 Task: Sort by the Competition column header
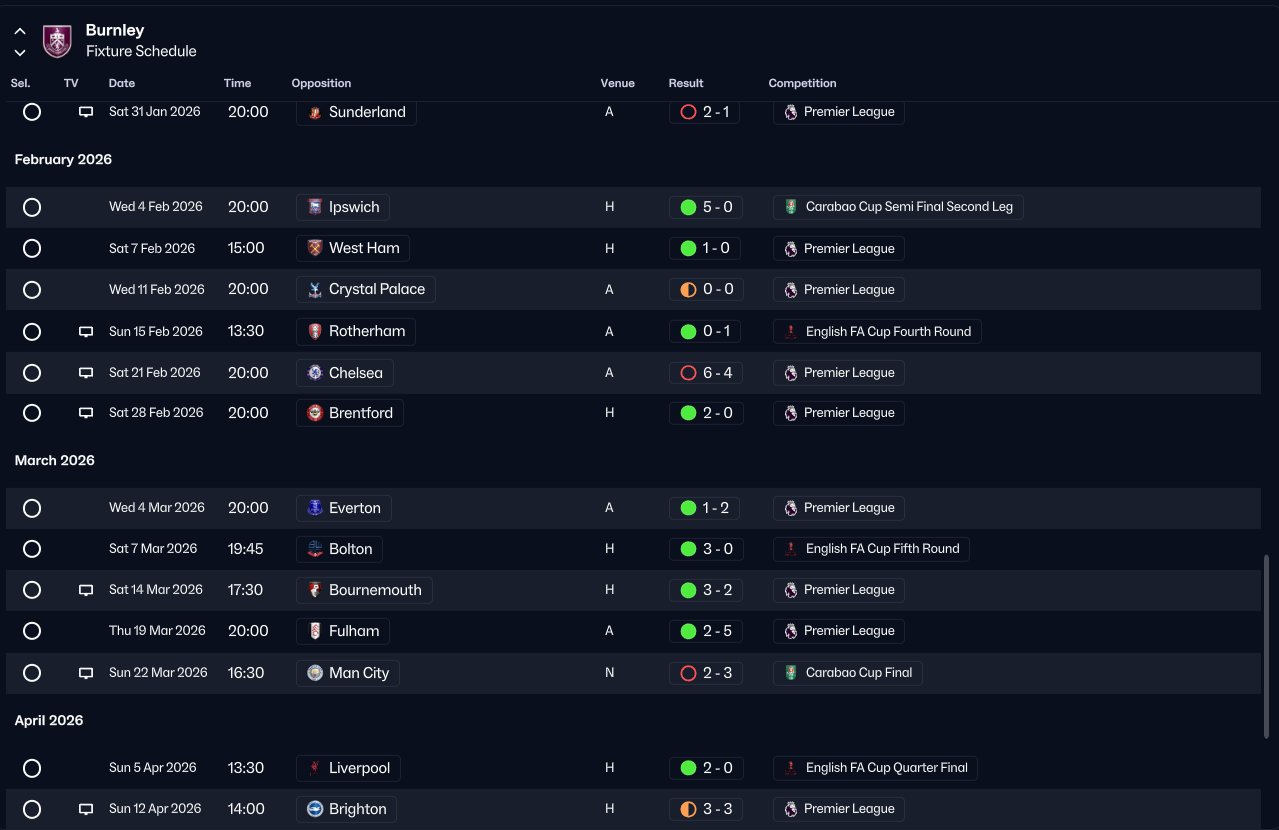802,83
